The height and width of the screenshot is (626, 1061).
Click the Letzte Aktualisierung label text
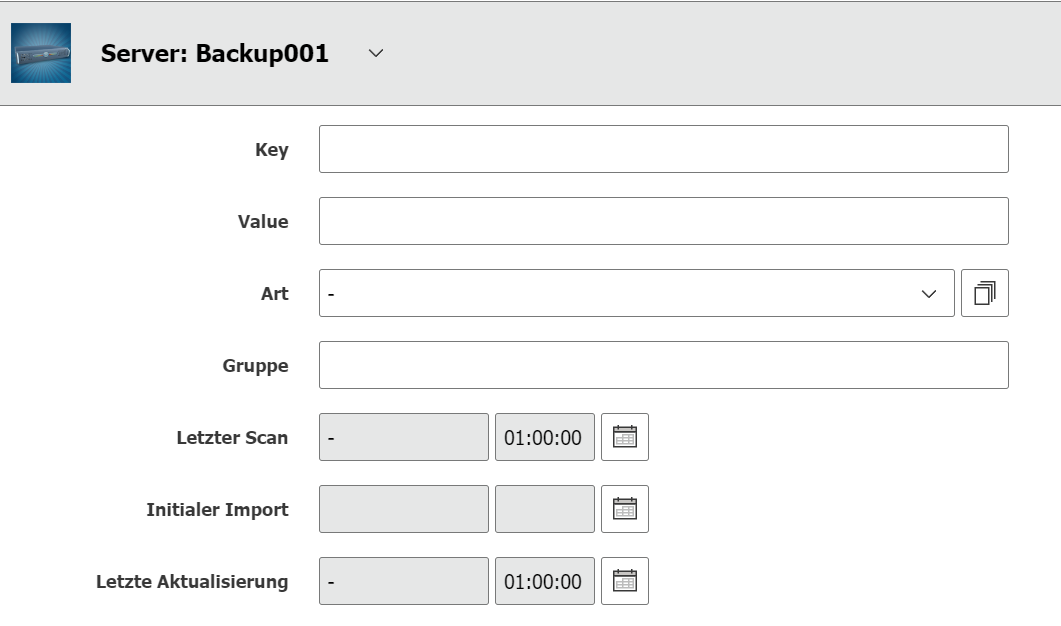[192, 582]
